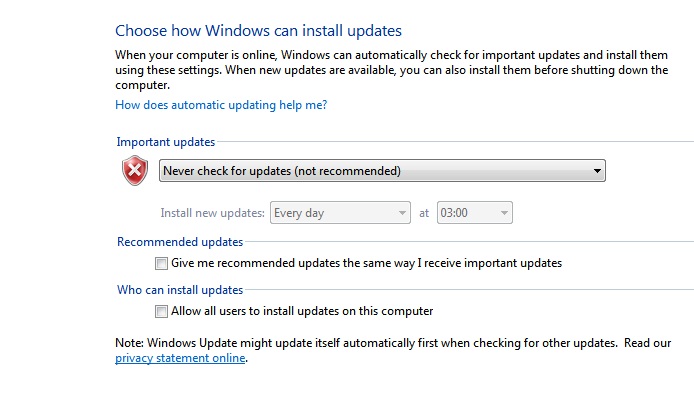The width and height of the screenshot is (694, 396).
Task: Enable the recommended updates checkbox
Action: (x=161, y=263)
